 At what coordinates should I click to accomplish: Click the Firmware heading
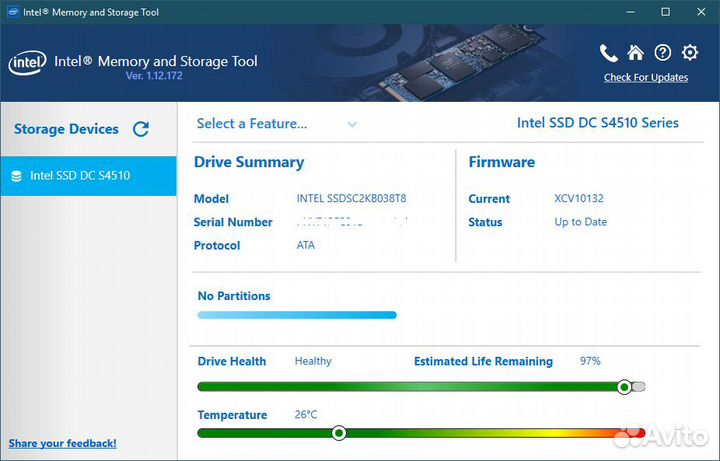(501, 162)
